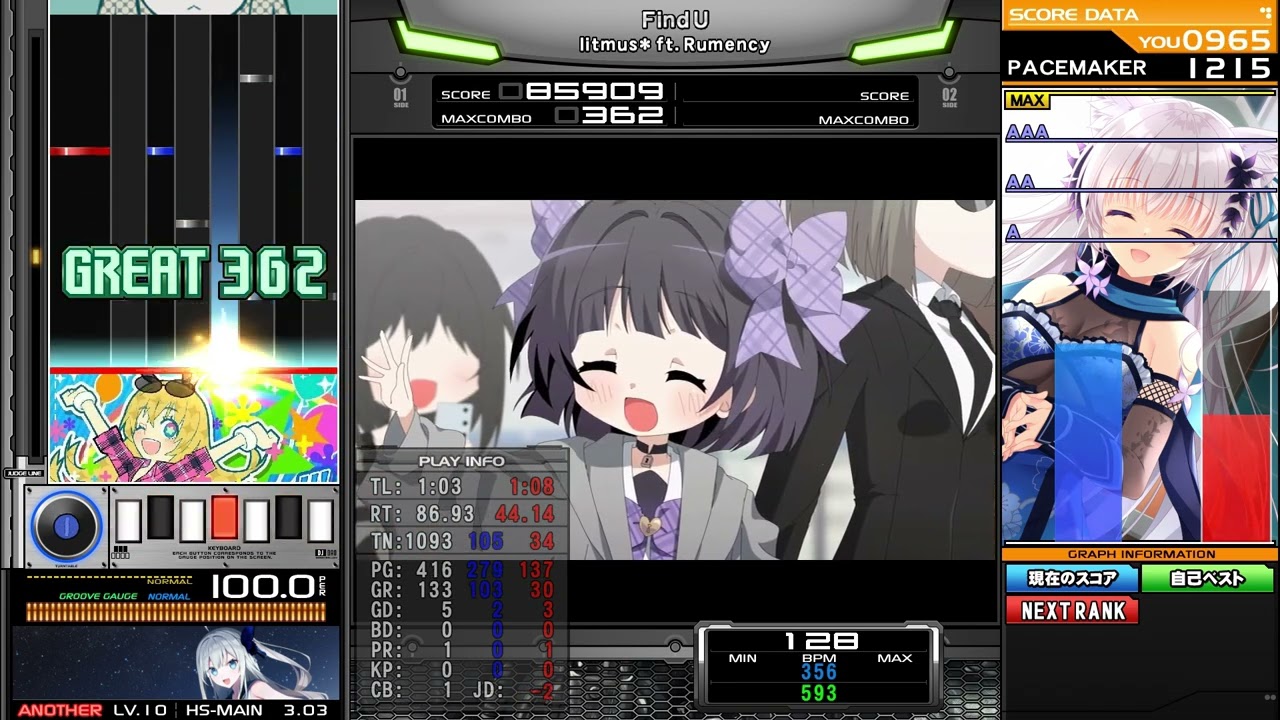This screenshot has width=1280, height=720.
Task: Click the pacemaker value 1215
Action: point(1230,68)
